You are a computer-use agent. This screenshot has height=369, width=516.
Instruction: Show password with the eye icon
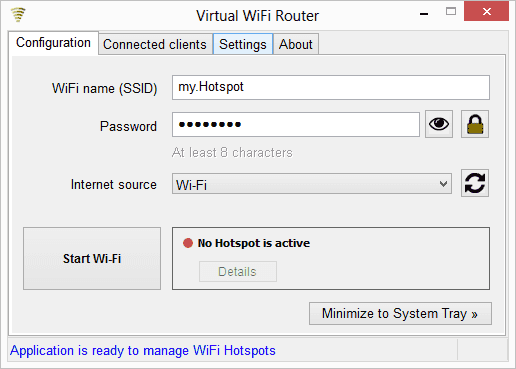(439, 124)
